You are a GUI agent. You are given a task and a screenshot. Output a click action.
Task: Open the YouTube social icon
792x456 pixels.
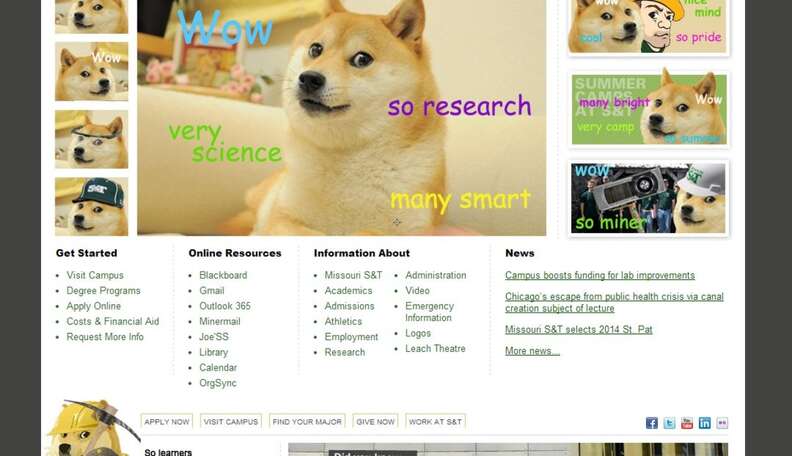click(687, 423)
